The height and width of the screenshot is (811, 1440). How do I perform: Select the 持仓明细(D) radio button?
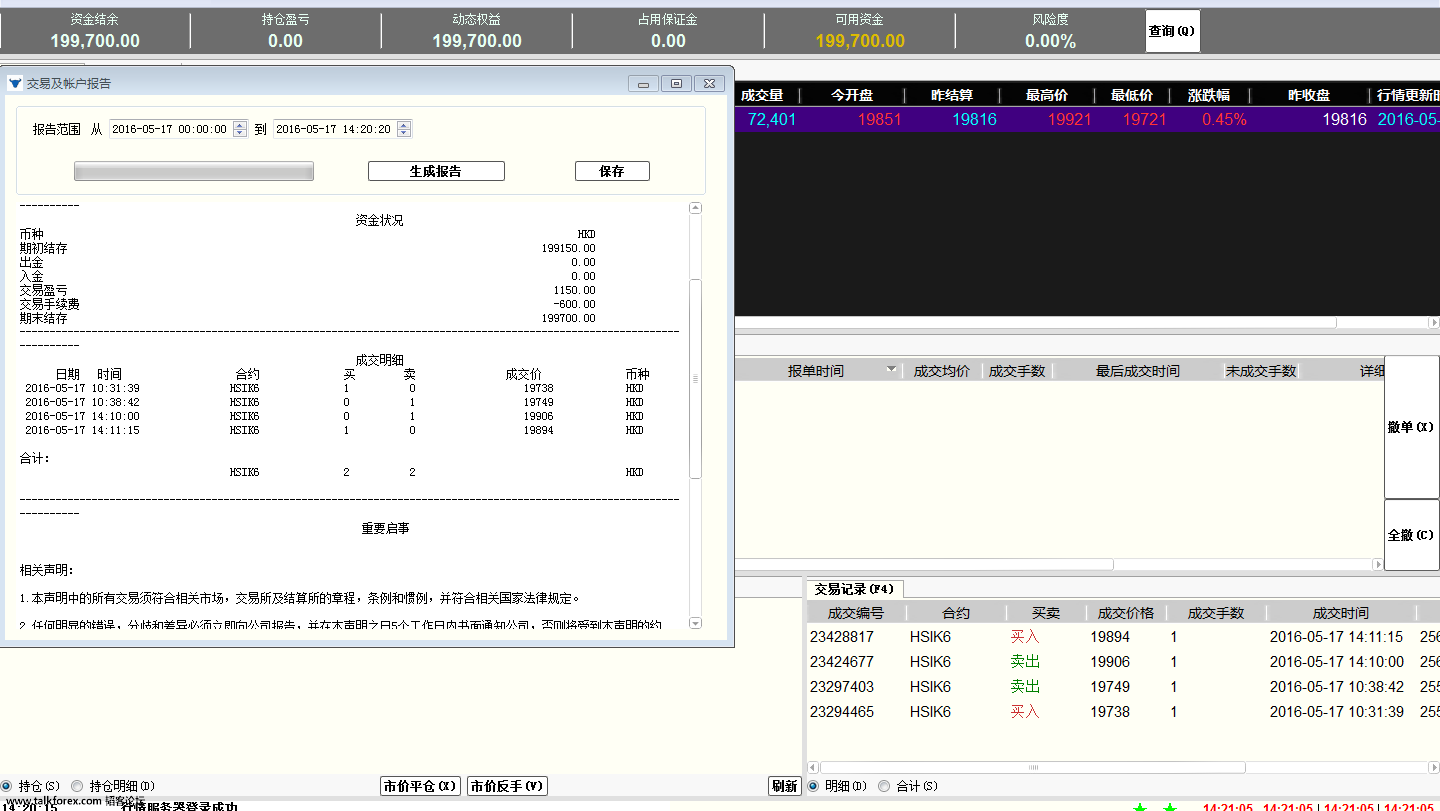click(x=78, y=786)
